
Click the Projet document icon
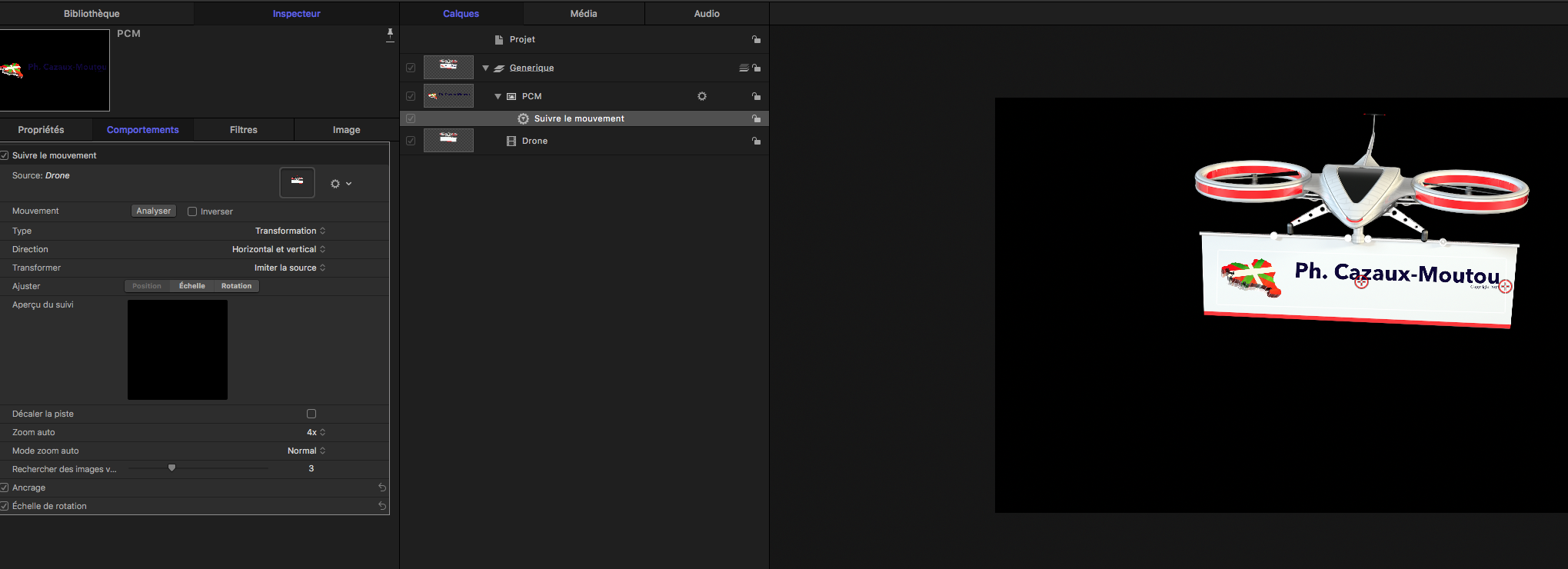[498, 39]
